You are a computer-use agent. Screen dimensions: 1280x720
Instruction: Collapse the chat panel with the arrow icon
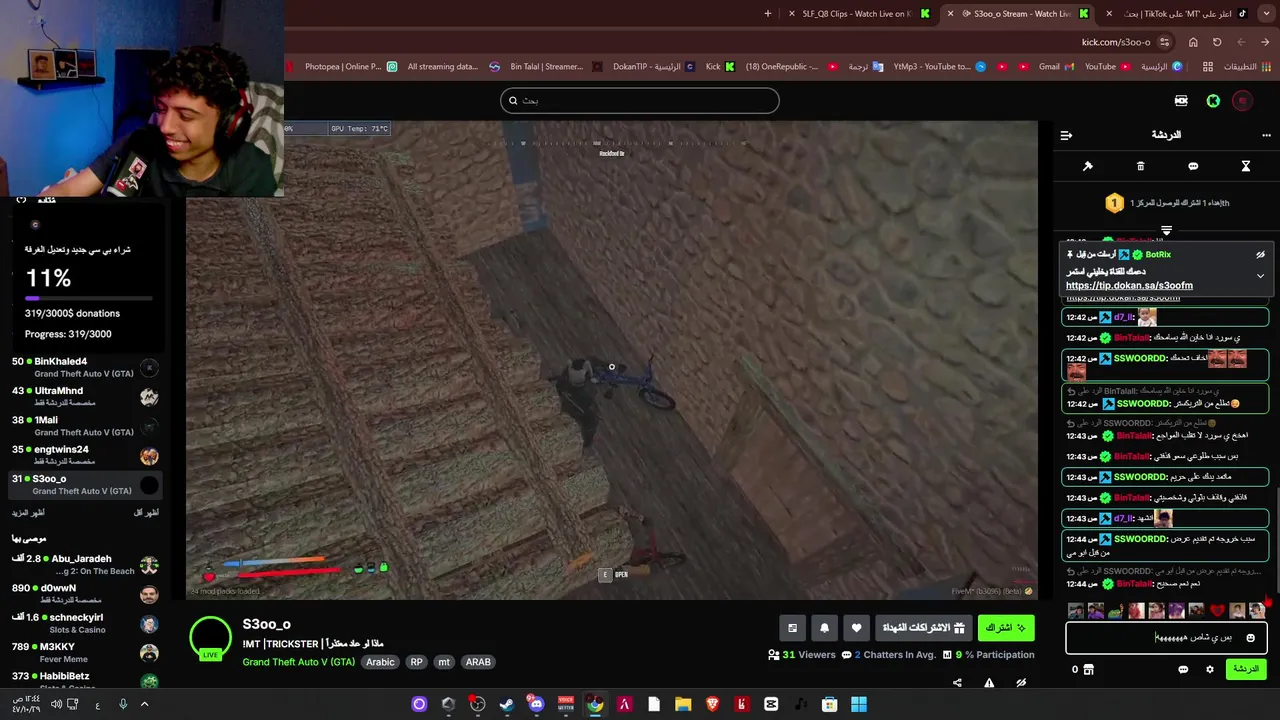tap(1066, 135)
